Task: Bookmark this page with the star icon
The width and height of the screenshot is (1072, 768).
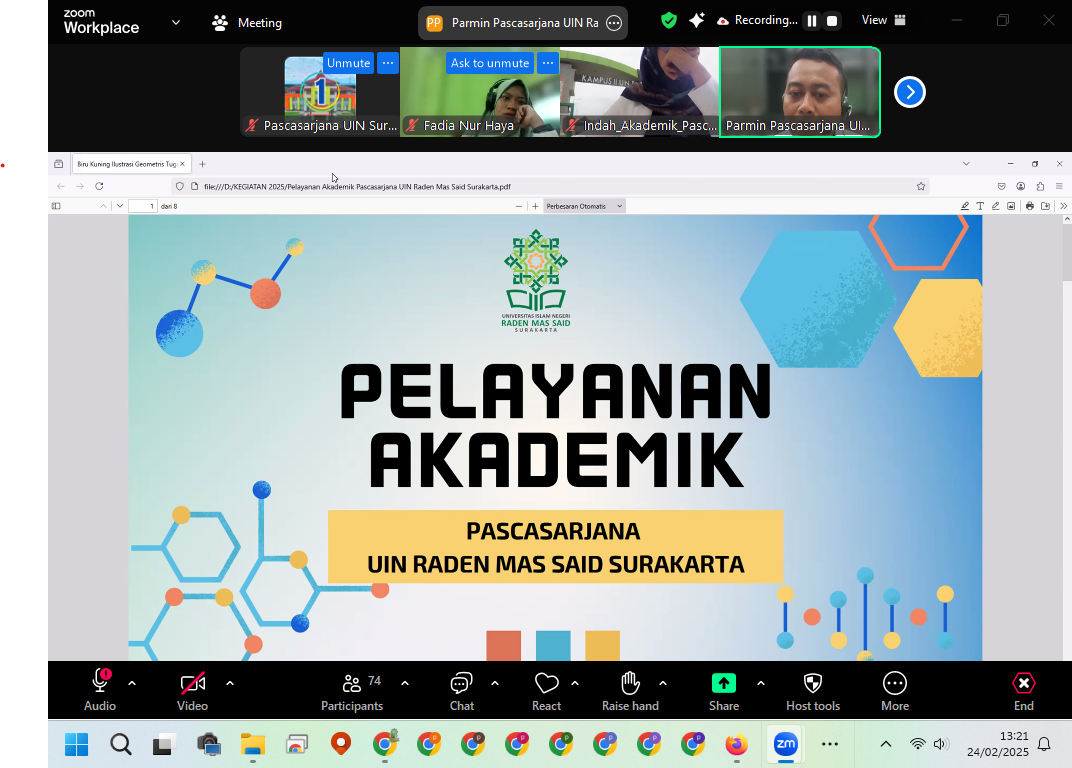Action: 921,186
